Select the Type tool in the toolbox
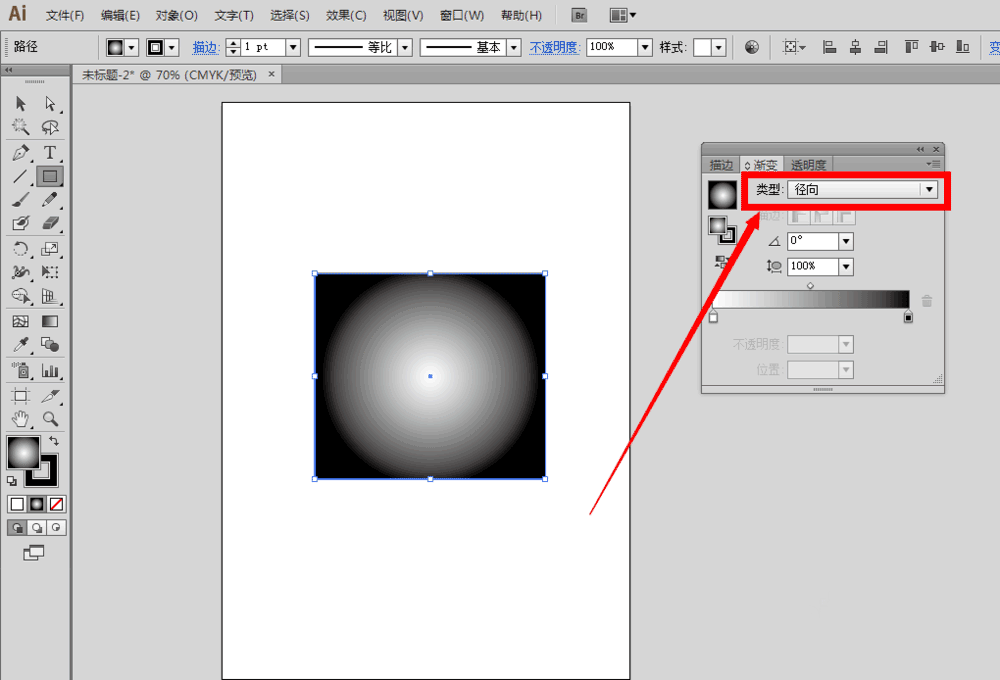This screenshot has width=1000, height=680. [x=49, y=152]
